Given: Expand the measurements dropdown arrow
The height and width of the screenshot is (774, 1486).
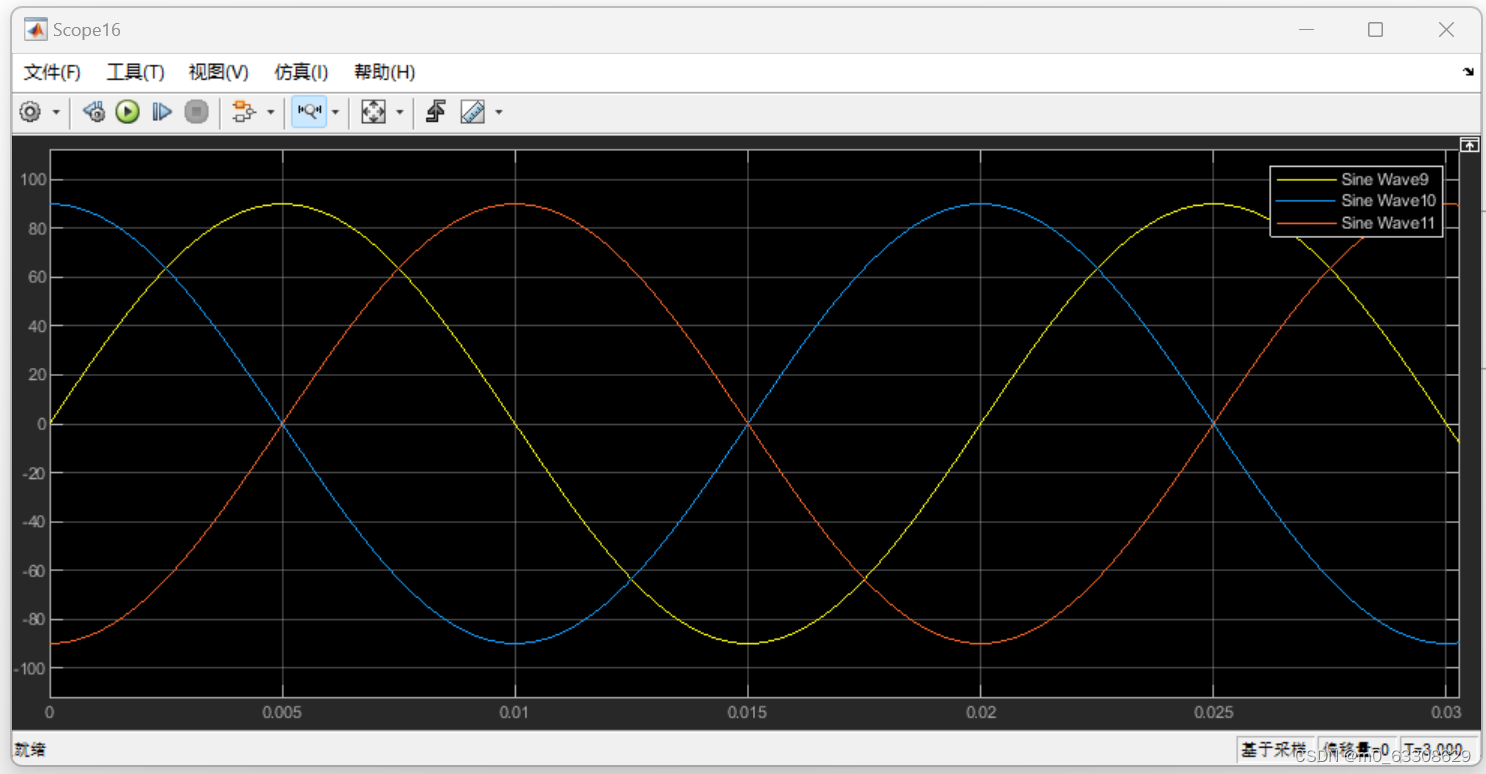Looking at the screenshot, I should tap(499, 112).
